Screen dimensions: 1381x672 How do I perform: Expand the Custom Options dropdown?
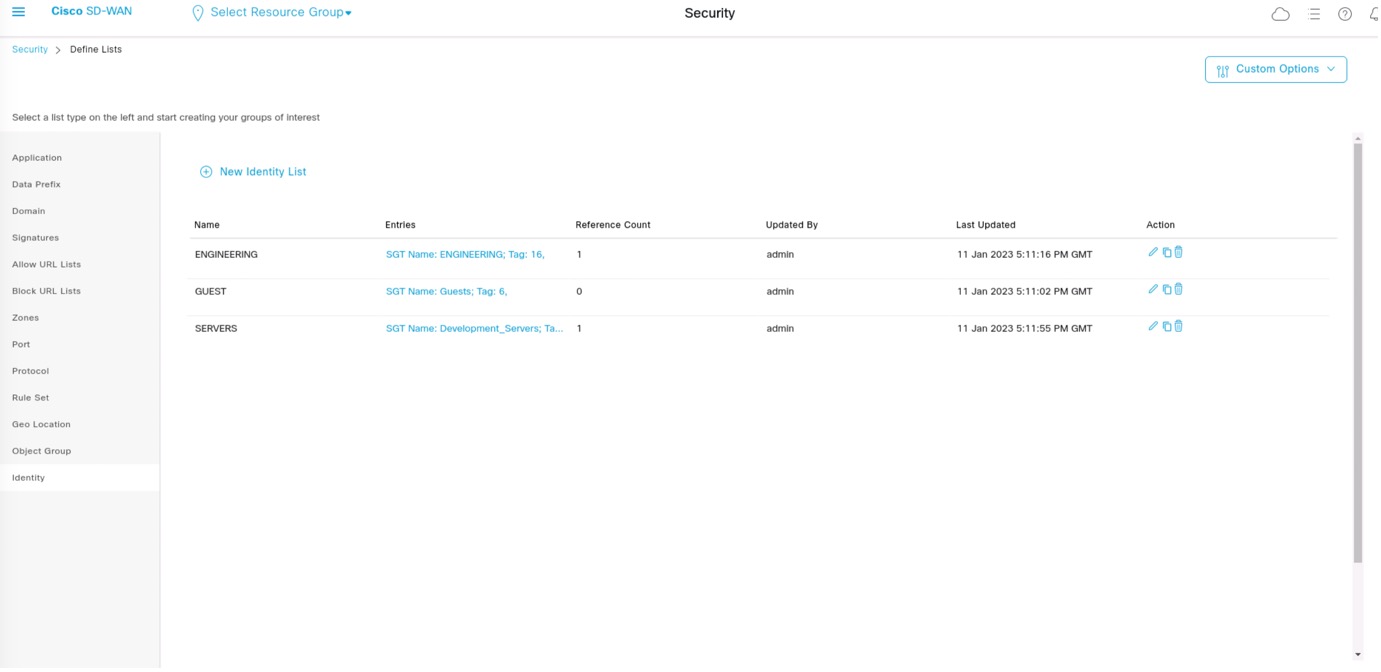1275,68
